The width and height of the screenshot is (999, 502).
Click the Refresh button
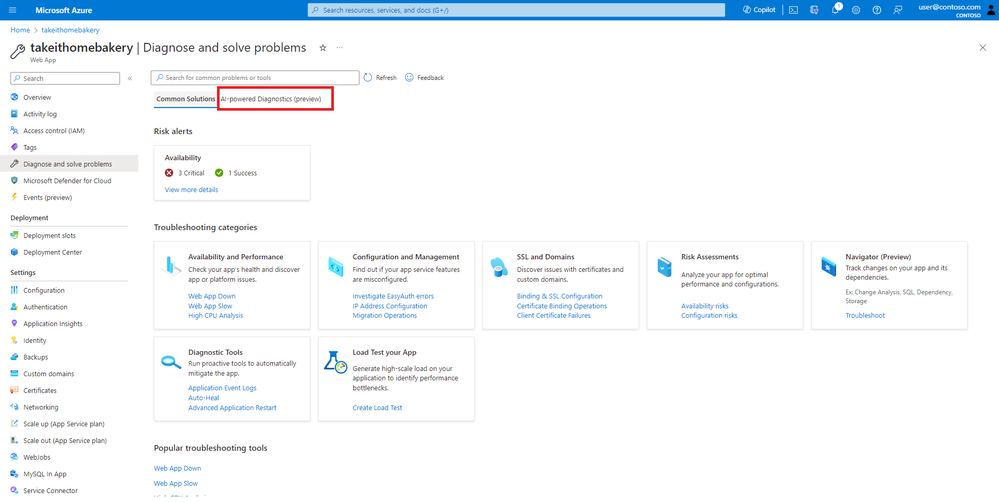tap(380, 78)
